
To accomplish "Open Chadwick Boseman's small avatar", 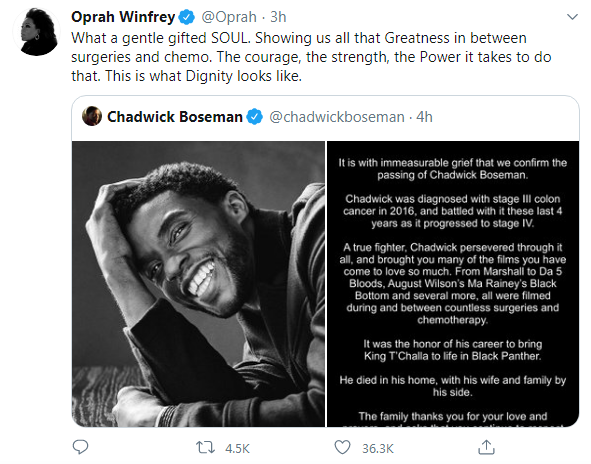I will coord(92,116).
